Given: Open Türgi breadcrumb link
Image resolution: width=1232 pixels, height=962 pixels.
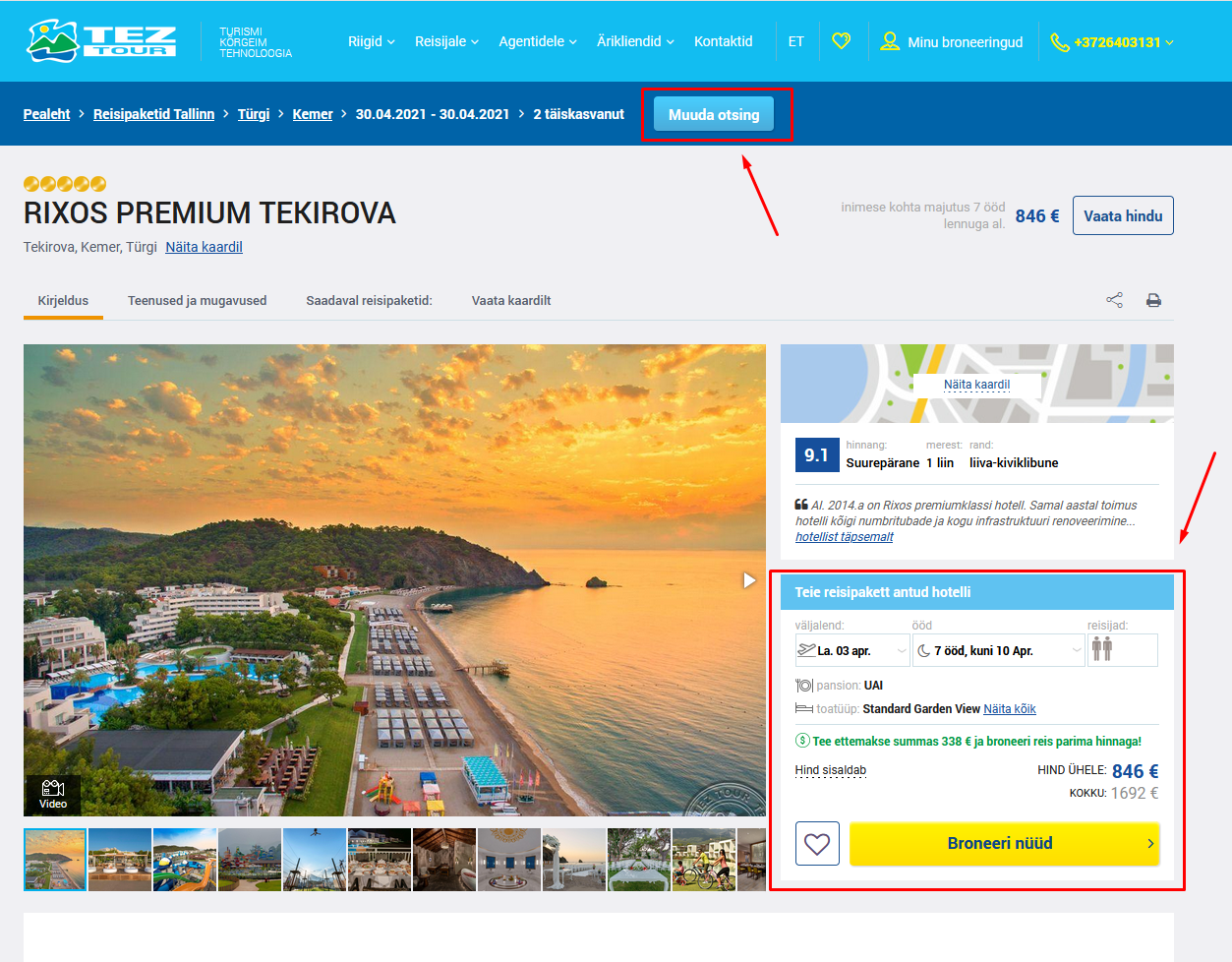Looking at the screenshot, I should (254, 114).
